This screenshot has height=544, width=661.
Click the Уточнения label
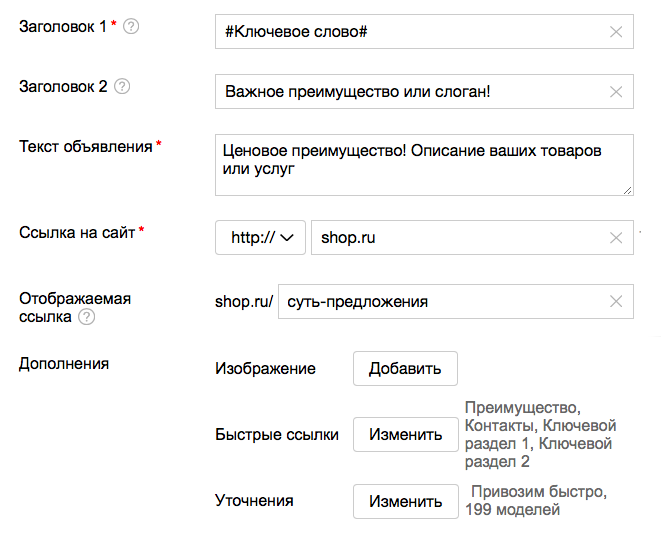pos(254,501)
